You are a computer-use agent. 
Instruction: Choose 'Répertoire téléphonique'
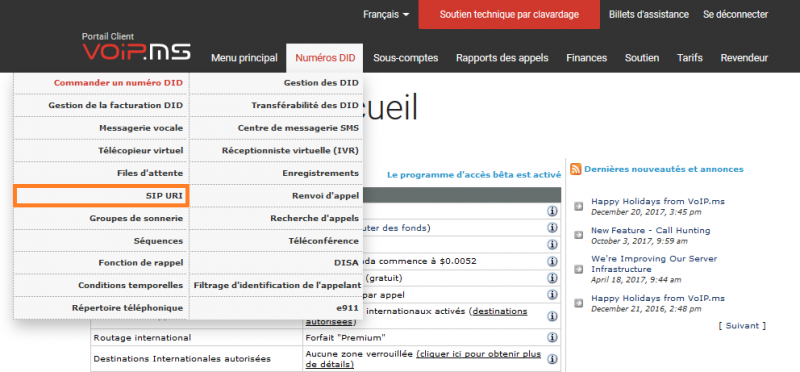[101, 308]
